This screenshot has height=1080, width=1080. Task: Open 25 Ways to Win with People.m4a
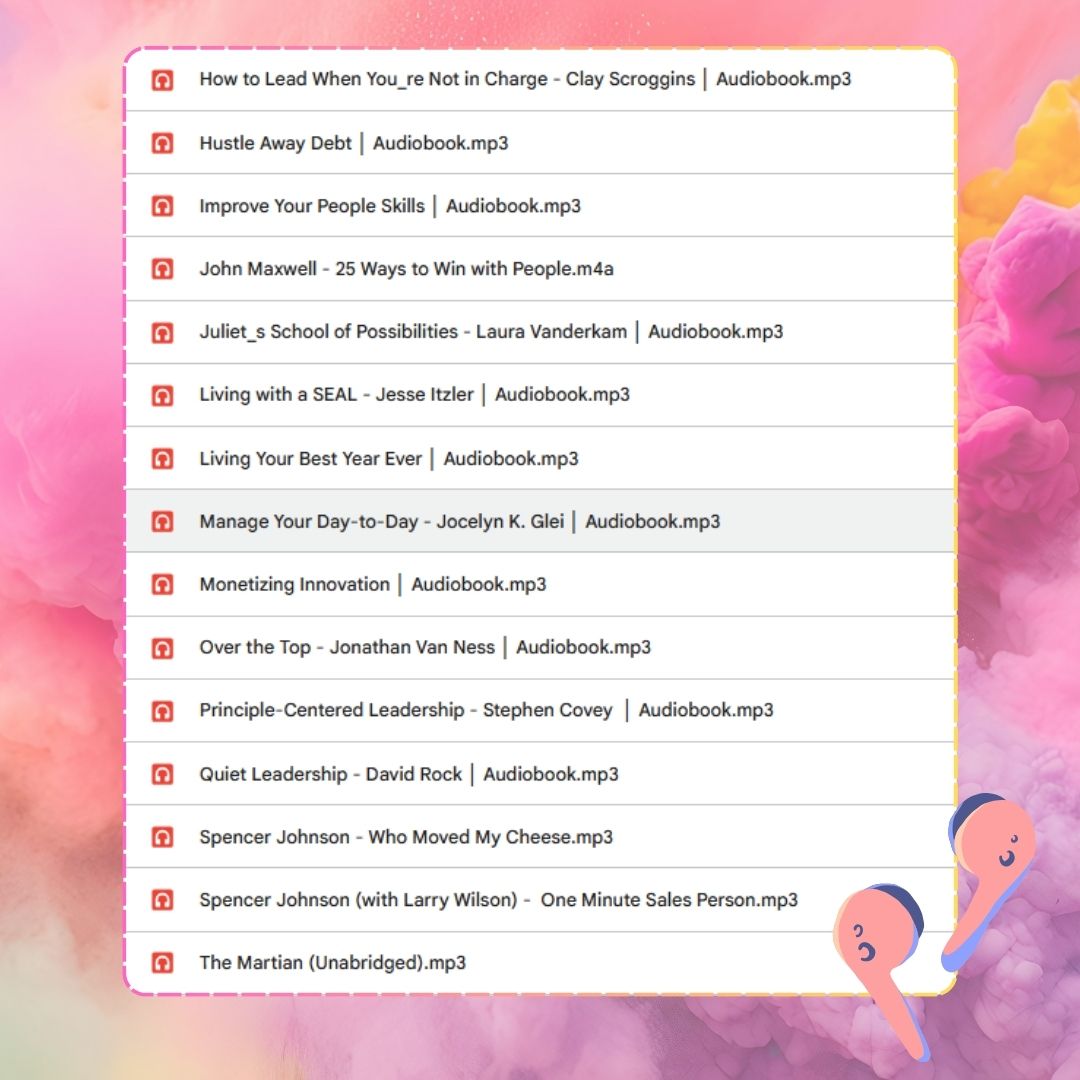pyautogui.click(x=405, y=269)
